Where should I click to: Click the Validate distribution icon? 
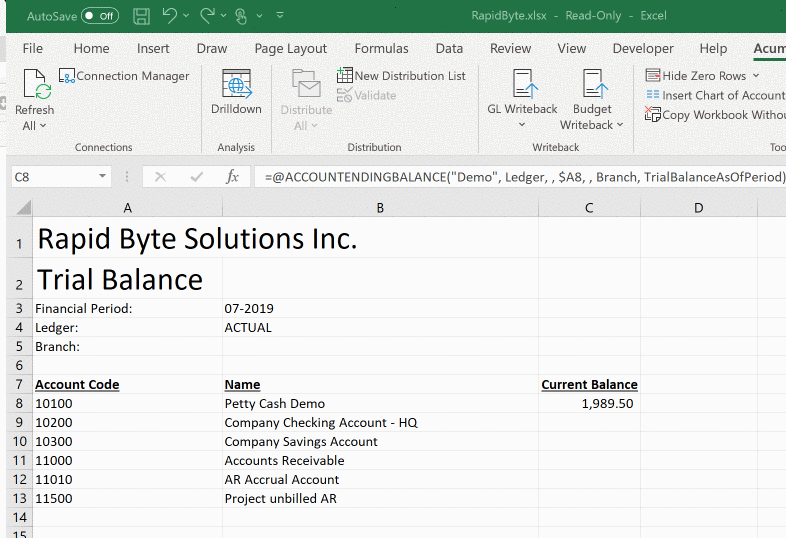pos(344,95)
